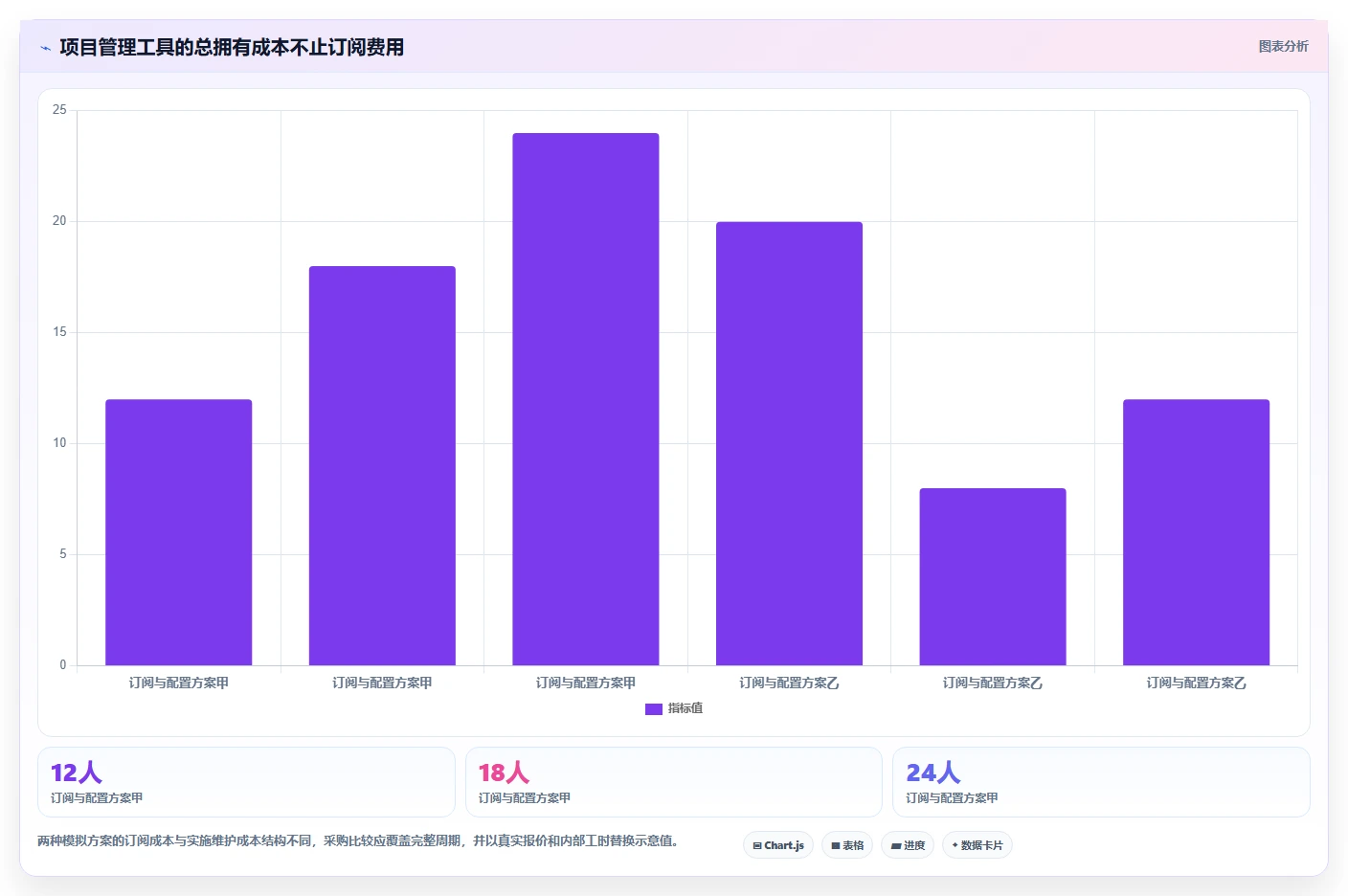
Task: Click the y-axis tick label 25
Action: pyautogui.click(x=59, y=110)
